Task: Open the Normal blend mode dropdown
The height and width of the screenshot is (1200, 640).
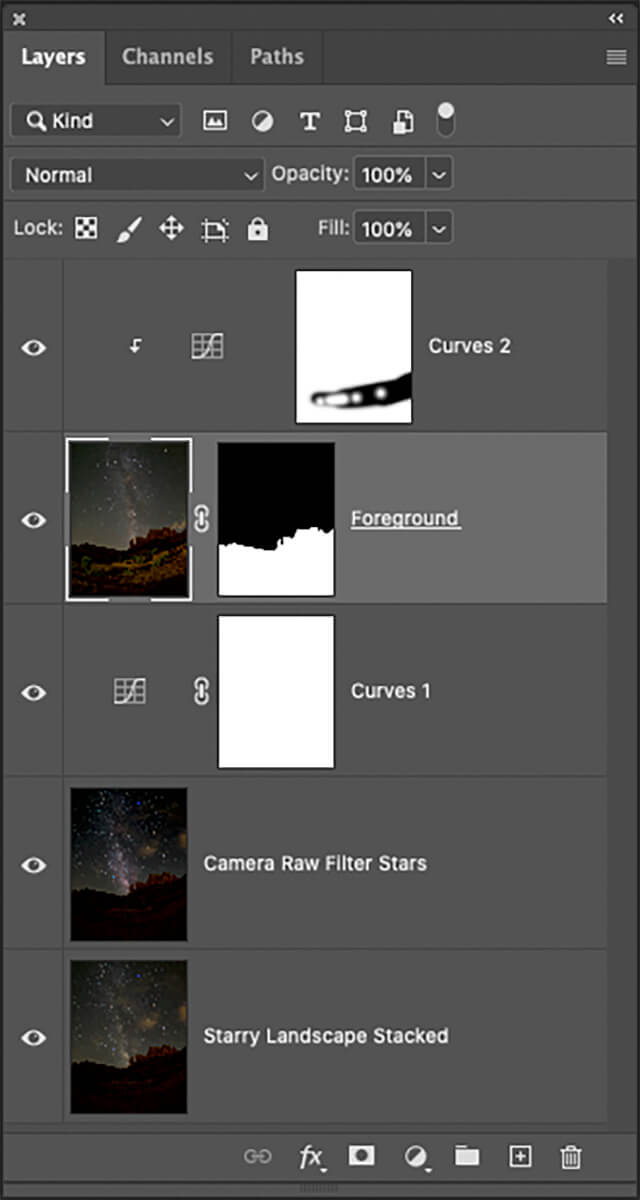Action: point(137,175)
